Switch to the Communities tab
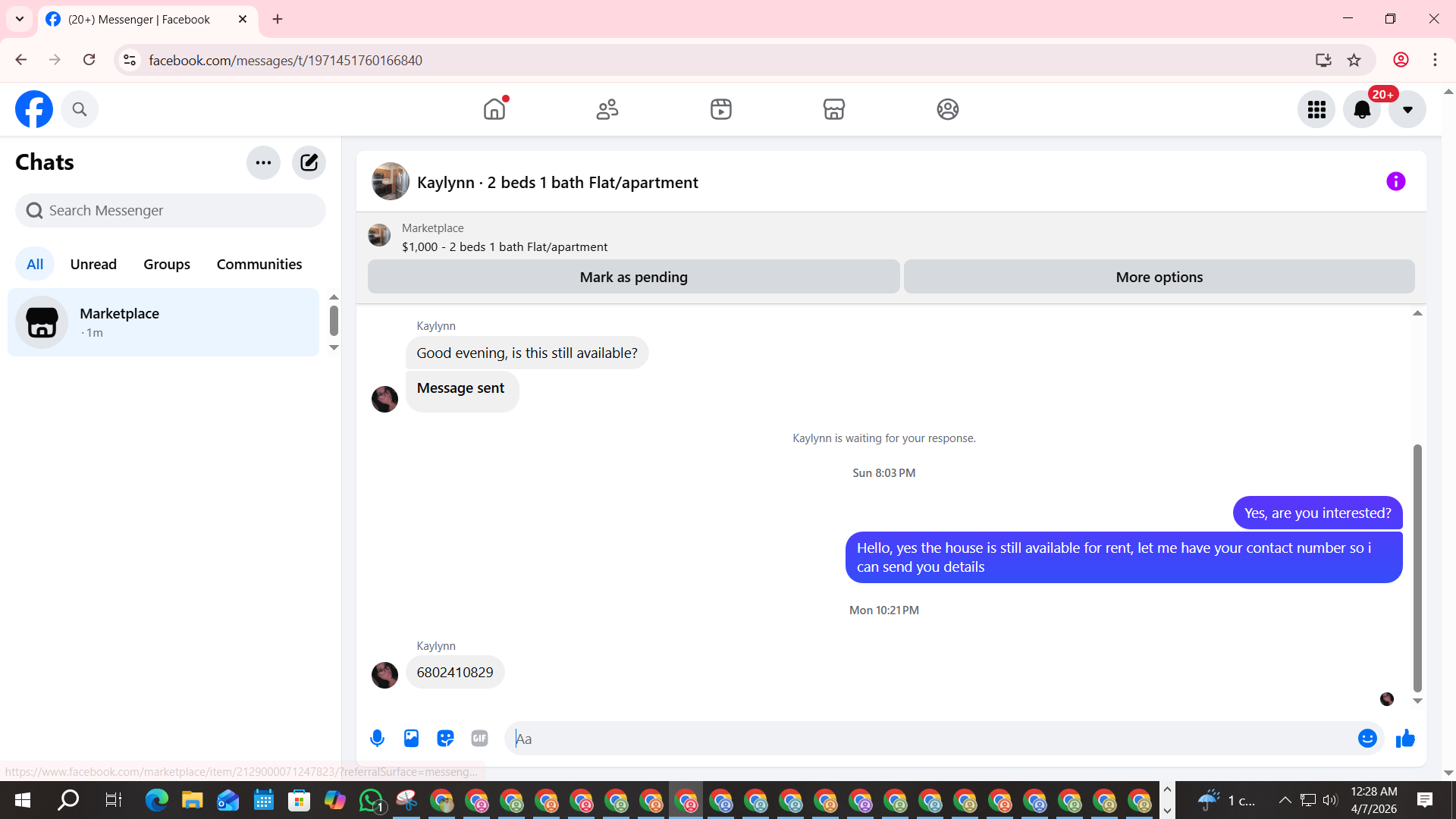 [x=259, y=264]
